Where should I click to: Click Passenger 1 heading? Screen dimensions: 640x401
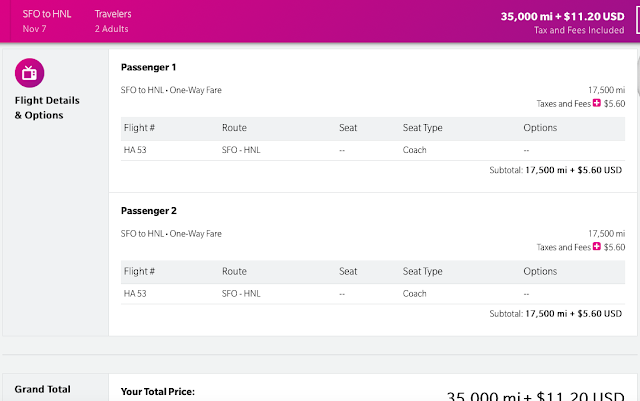click(x=148, y=67)
